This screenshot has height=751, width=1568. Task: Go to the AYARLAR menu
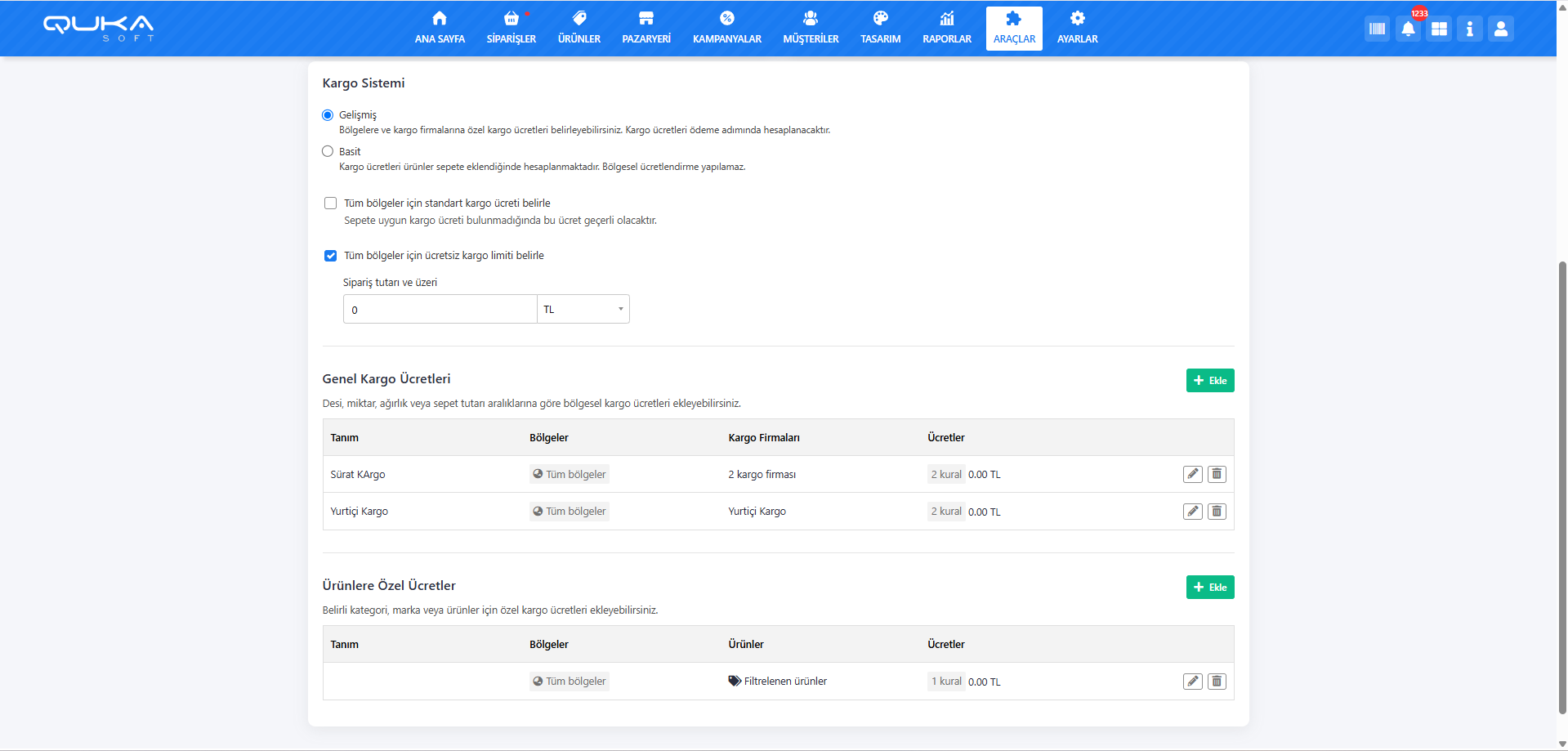pos(1077,28)
